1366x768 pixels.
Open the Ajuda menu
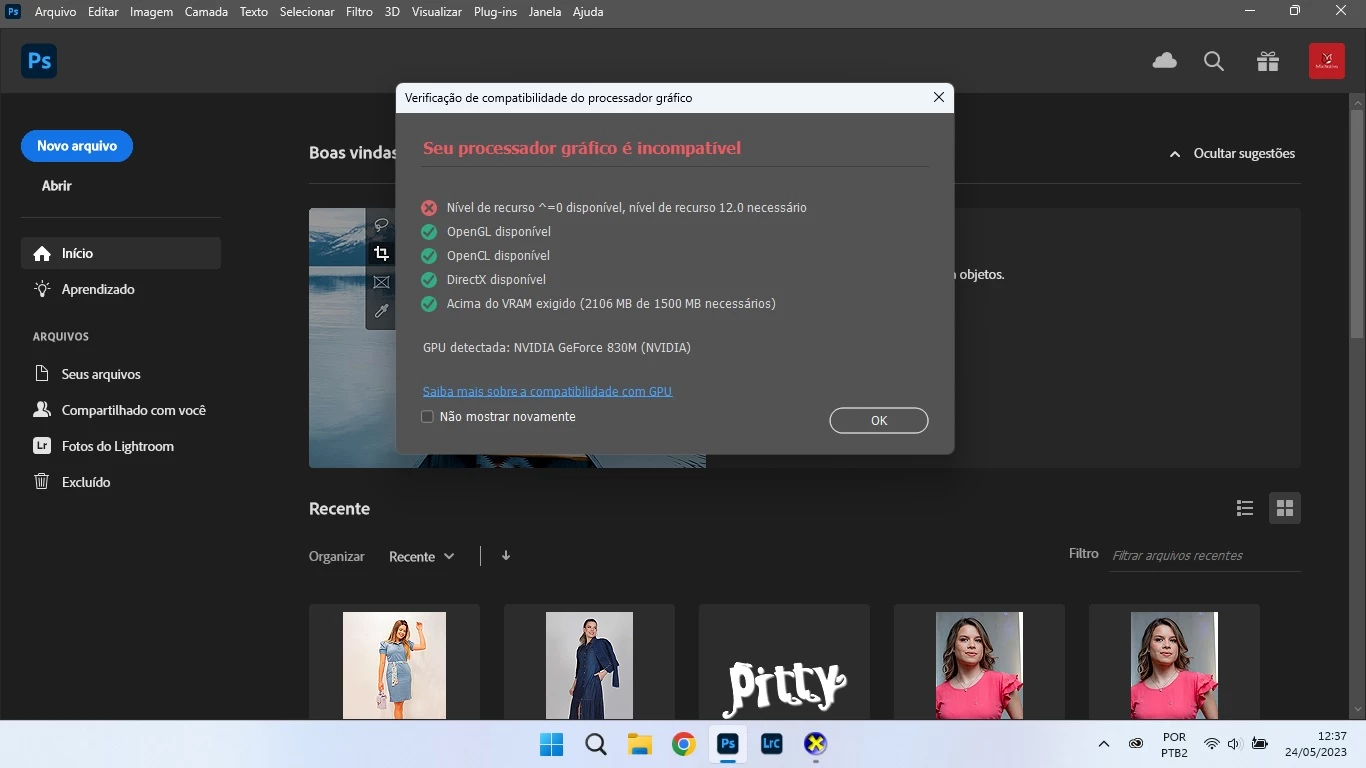tap(588, 12)
